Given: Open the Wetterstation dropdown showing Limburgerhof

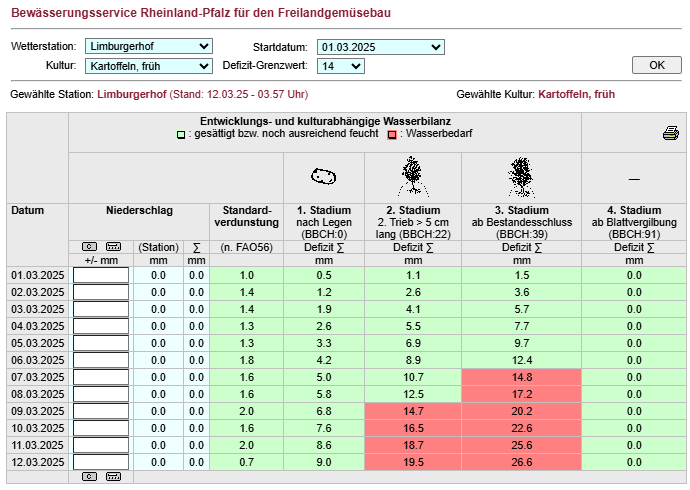Looking at the screenshot, I should coord(149,46).
